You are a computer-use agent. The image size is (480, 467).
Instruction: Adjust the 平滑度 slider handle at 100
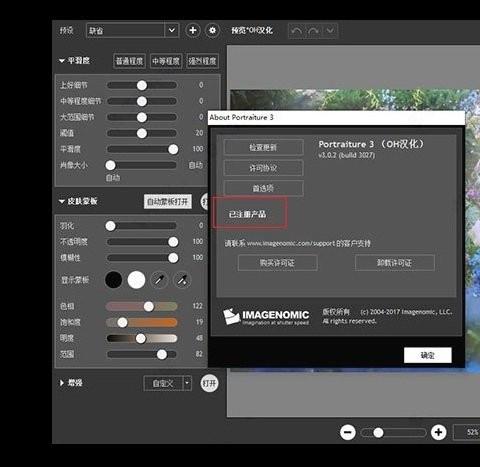click(x=173, y=149)
